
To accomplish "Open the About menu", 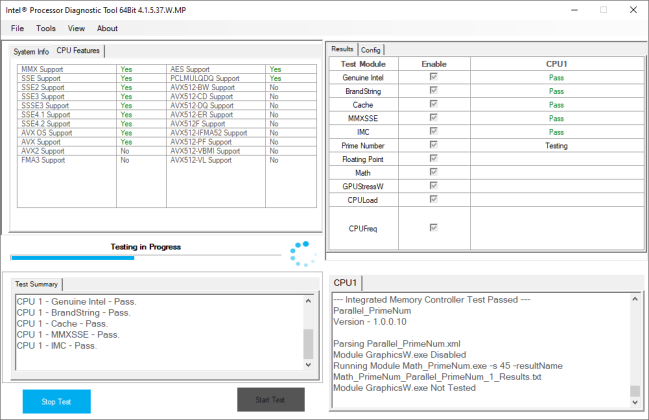I will [107, 28].
